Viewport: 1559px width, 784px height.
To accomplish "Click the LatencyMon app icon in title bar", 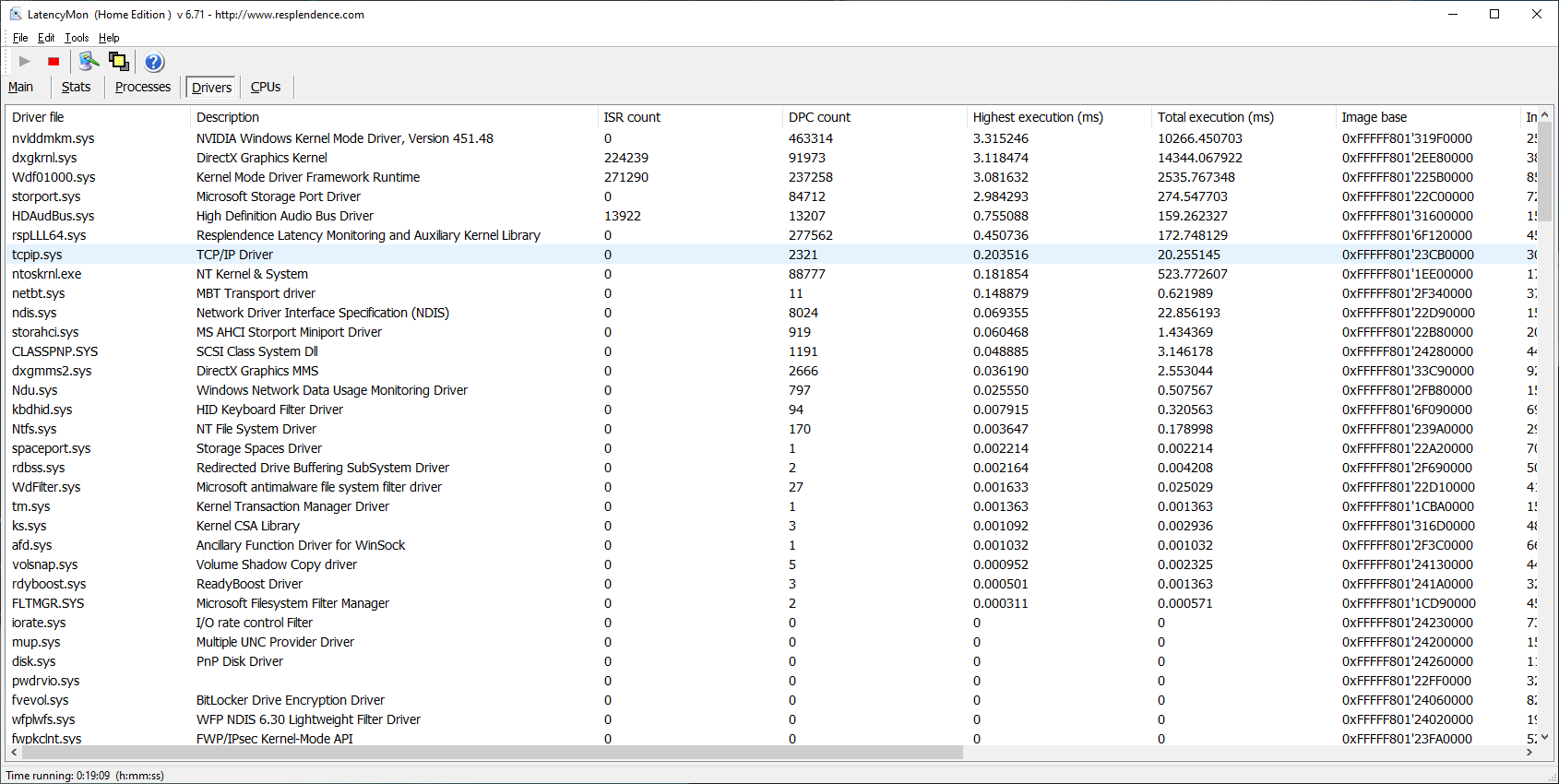I will click(16, 14).
